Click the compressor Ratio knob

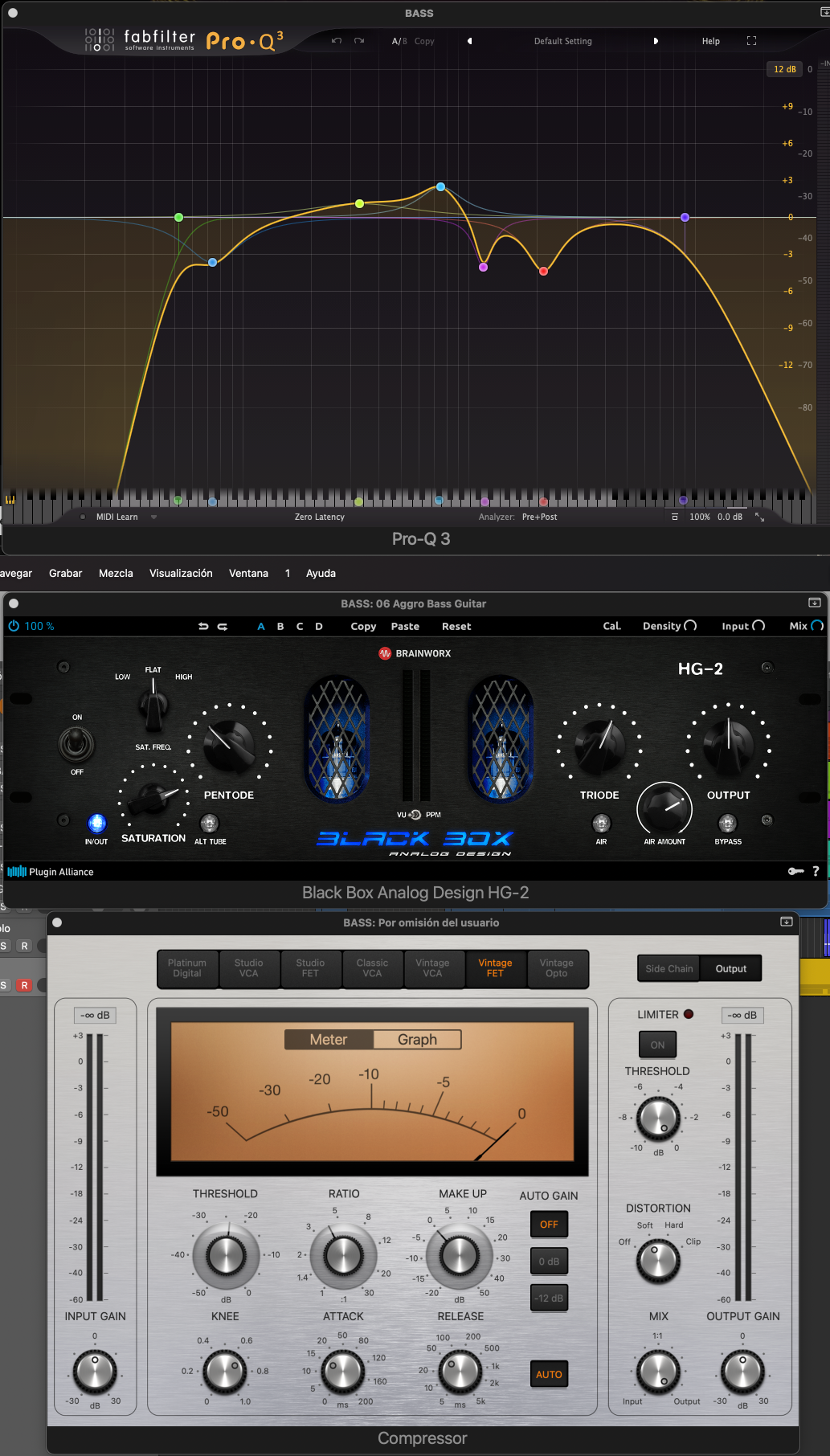343,1255
